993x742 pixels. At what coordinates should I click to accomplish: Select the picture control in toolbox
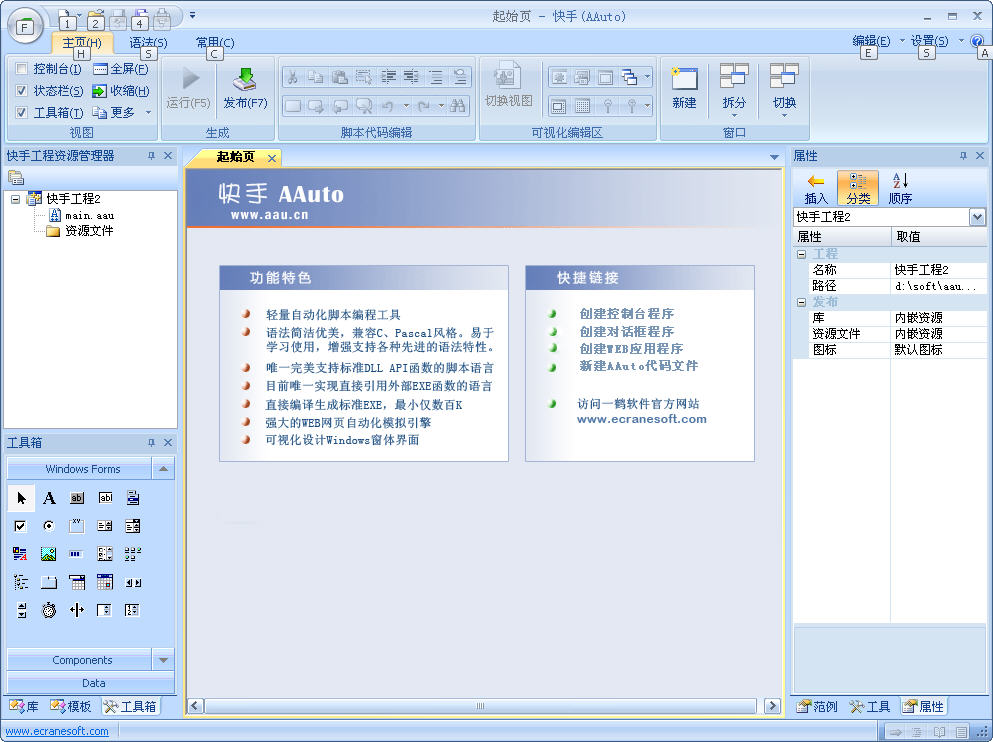point(49,554)
